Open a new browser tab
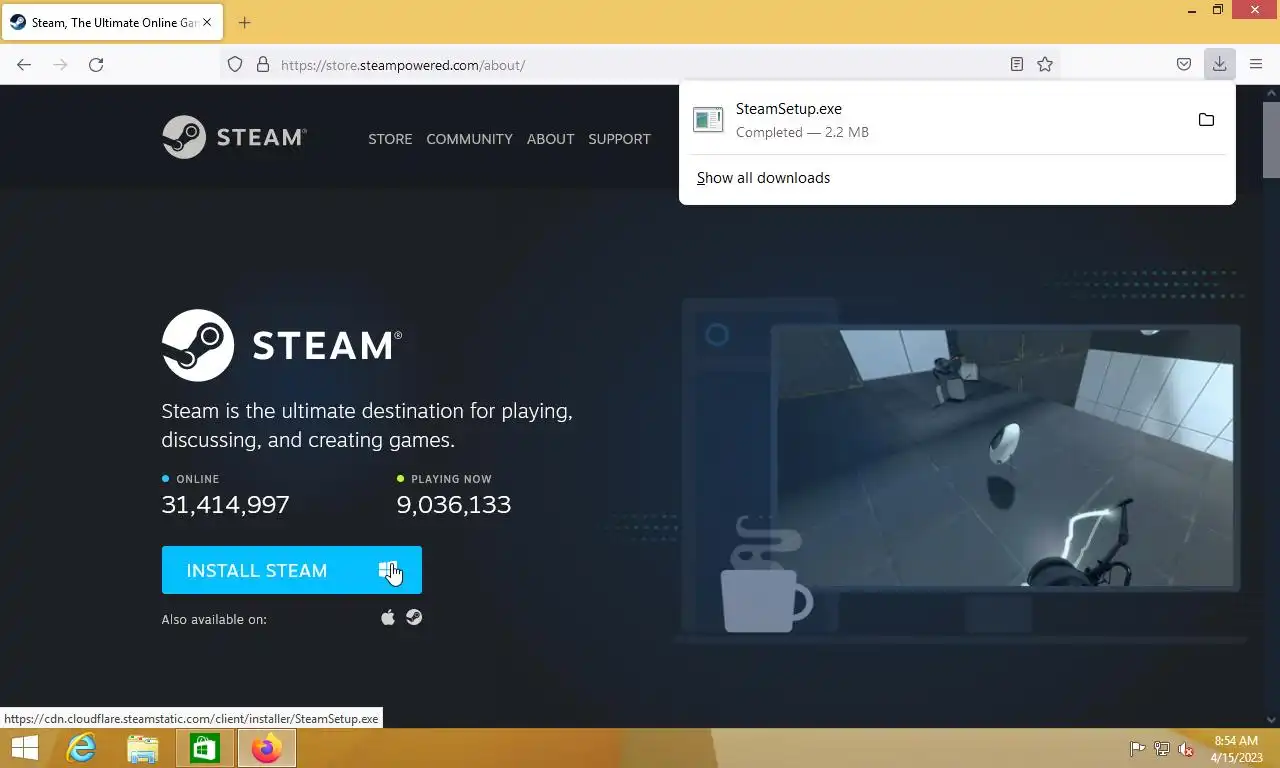Viewport: 1280px width, 768px height. (244, 22)
